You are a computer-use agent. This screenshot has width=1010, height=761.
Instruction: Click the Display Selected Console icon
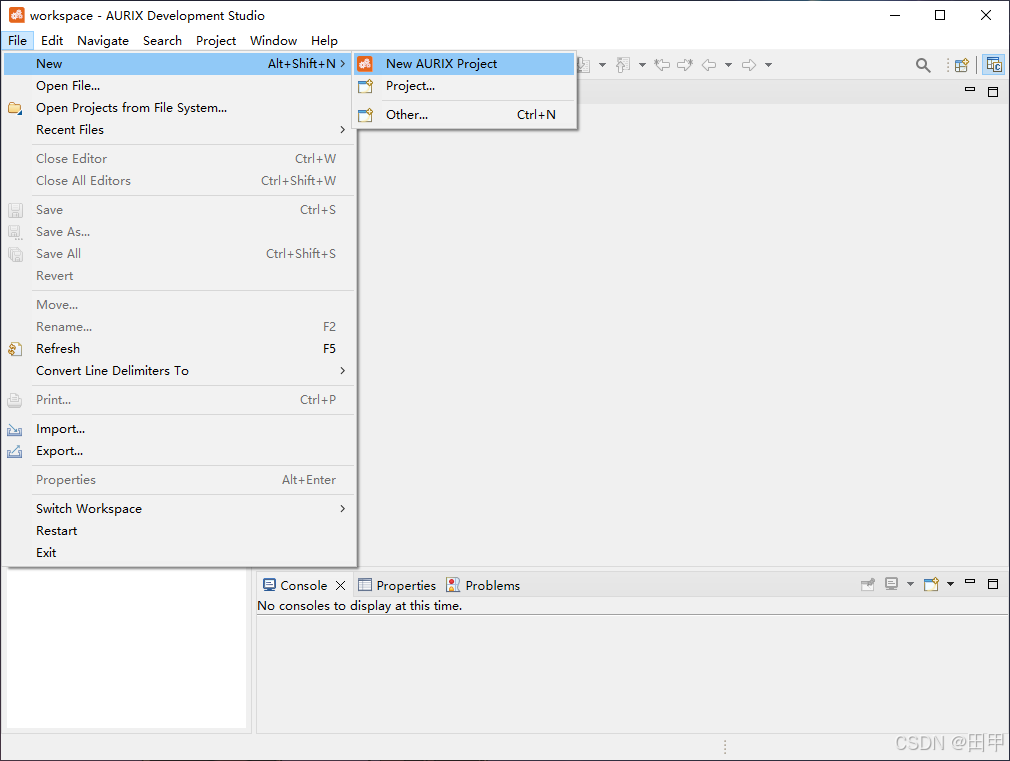(x=891, y=584)
